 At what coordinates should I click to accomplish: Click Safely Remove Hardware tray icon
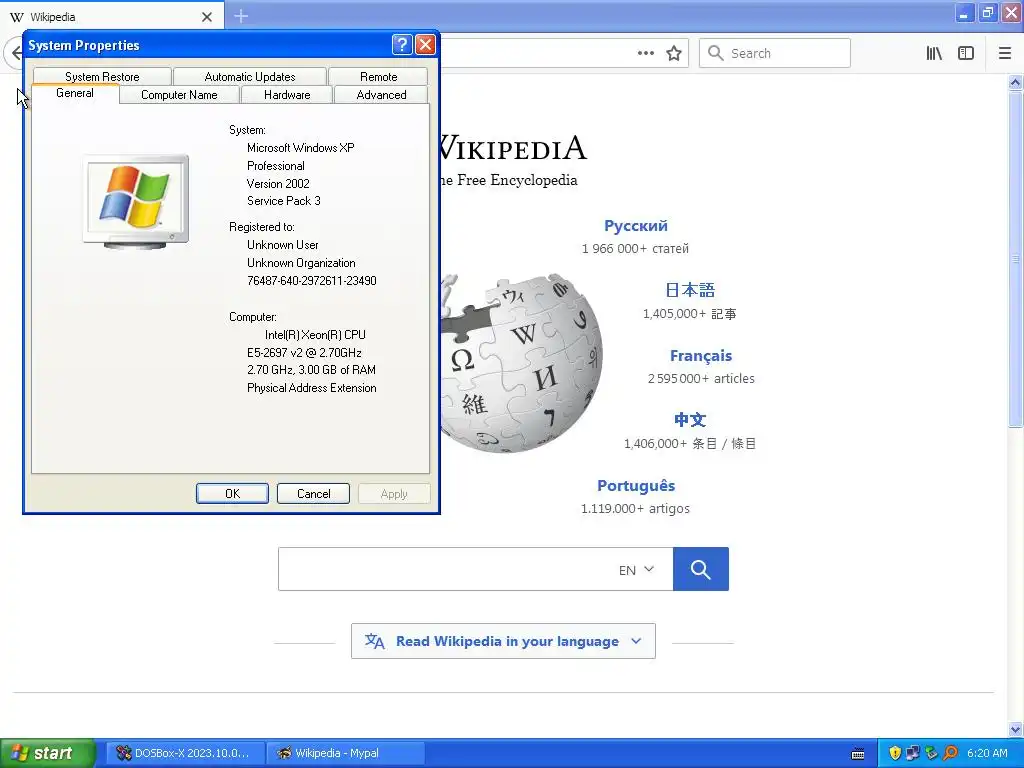[x=931, y=753]
